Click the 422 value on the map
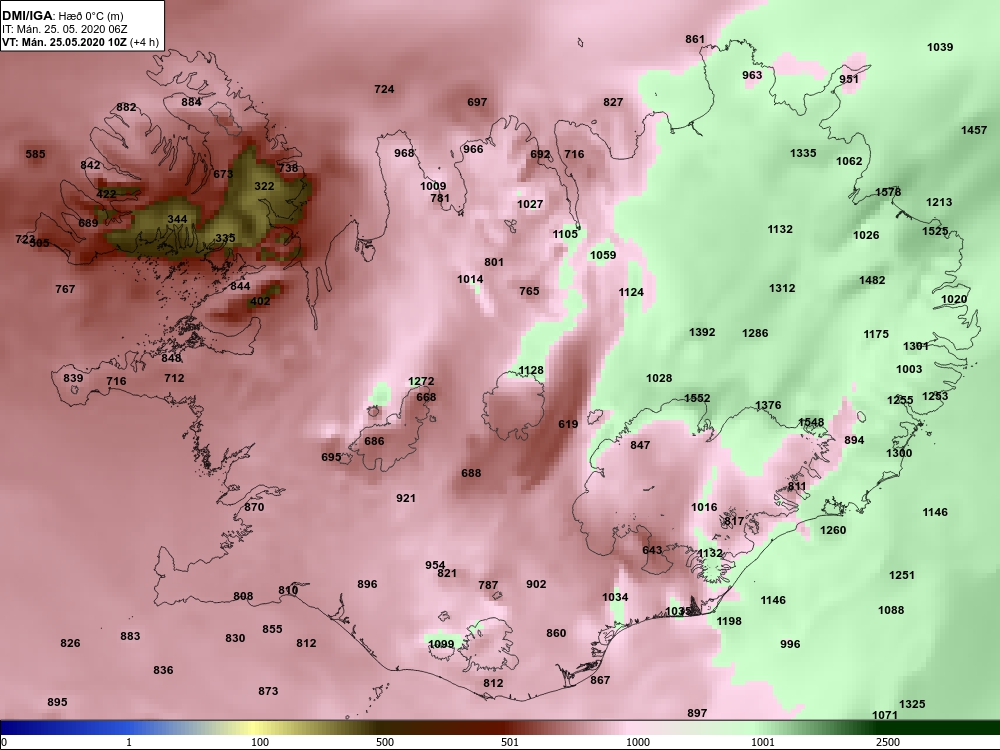The image size is (1000, 750). pos(107,195)
